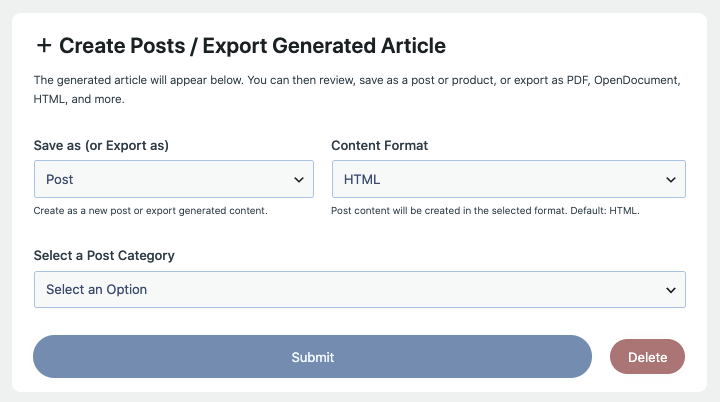The width and height of the screenshot is (720, 402).
Task: Click the red Delete button
Action: click(647, 357)
